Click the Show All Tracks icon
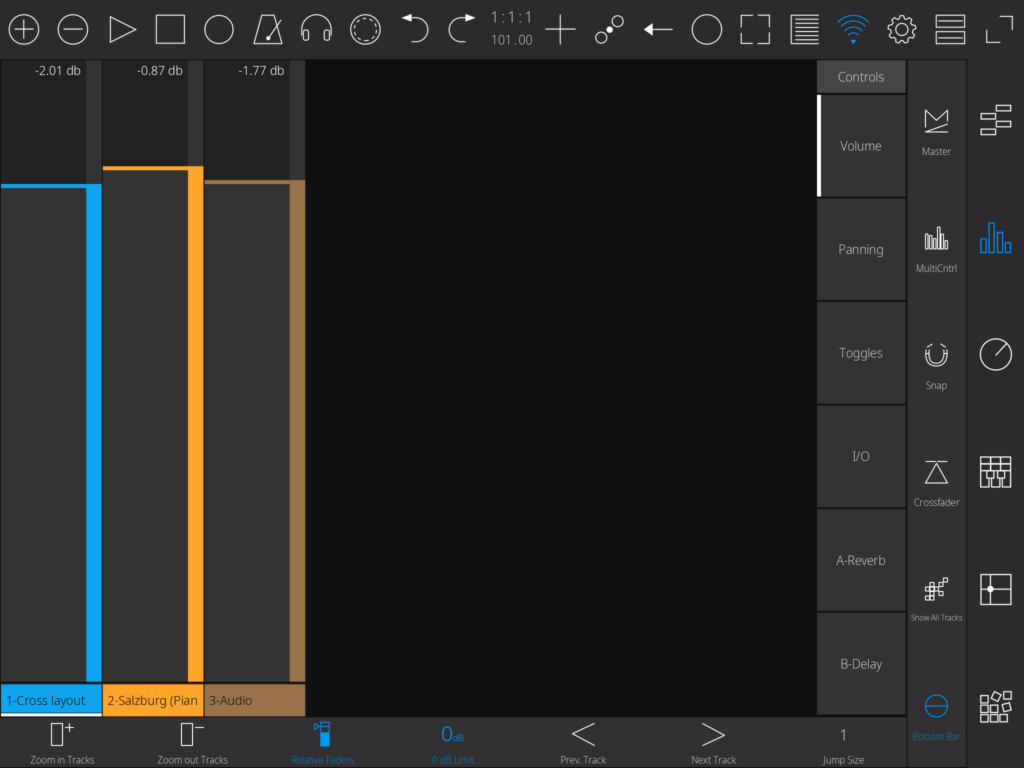This screenshot has width=1024, height=768. pyautogui.click(x=936, y=599)
